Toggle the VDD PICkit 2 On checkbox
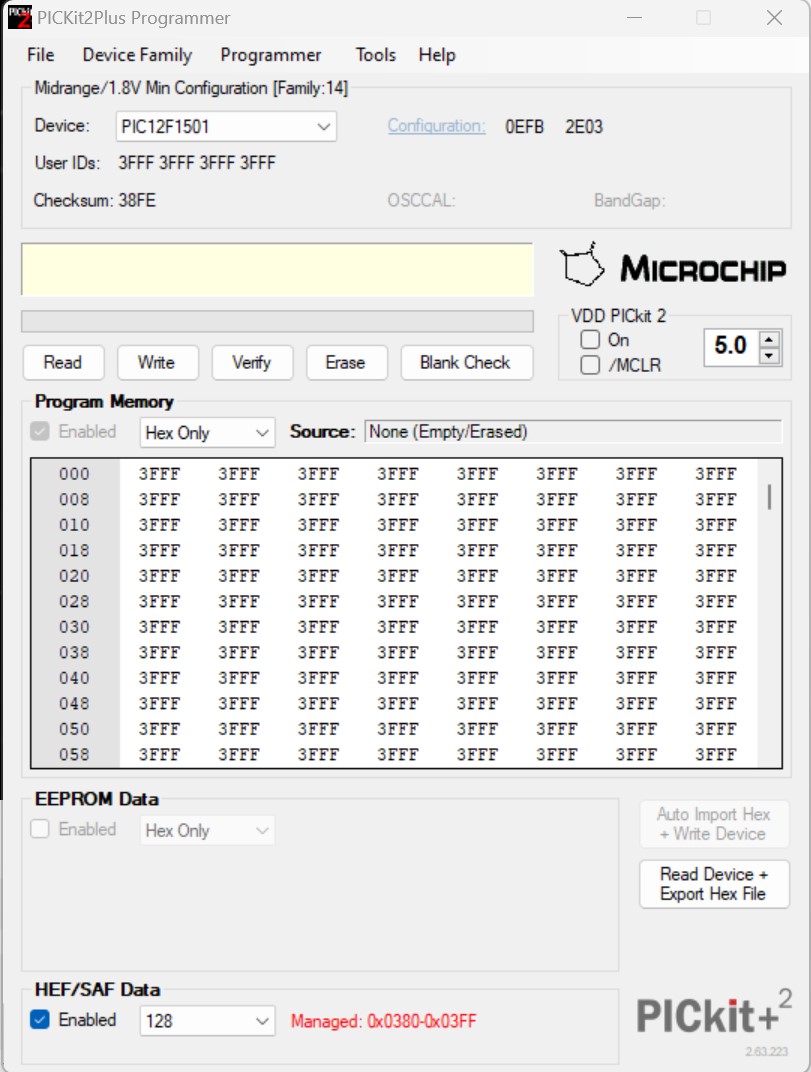Image resolution: width=811 pixels, height=1072 pixels. (x=590, y=340)
